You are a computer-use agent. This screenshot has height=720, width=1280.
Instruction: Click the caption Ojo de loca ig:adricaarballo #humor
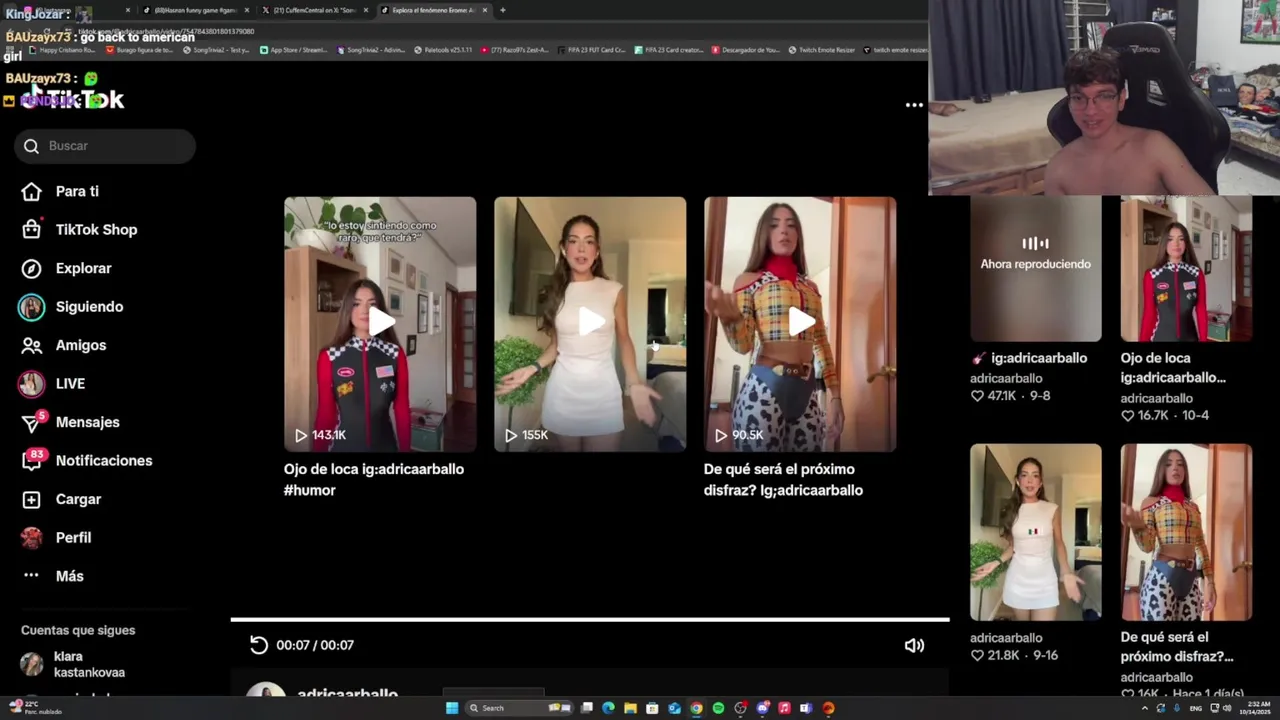(374, 479)
